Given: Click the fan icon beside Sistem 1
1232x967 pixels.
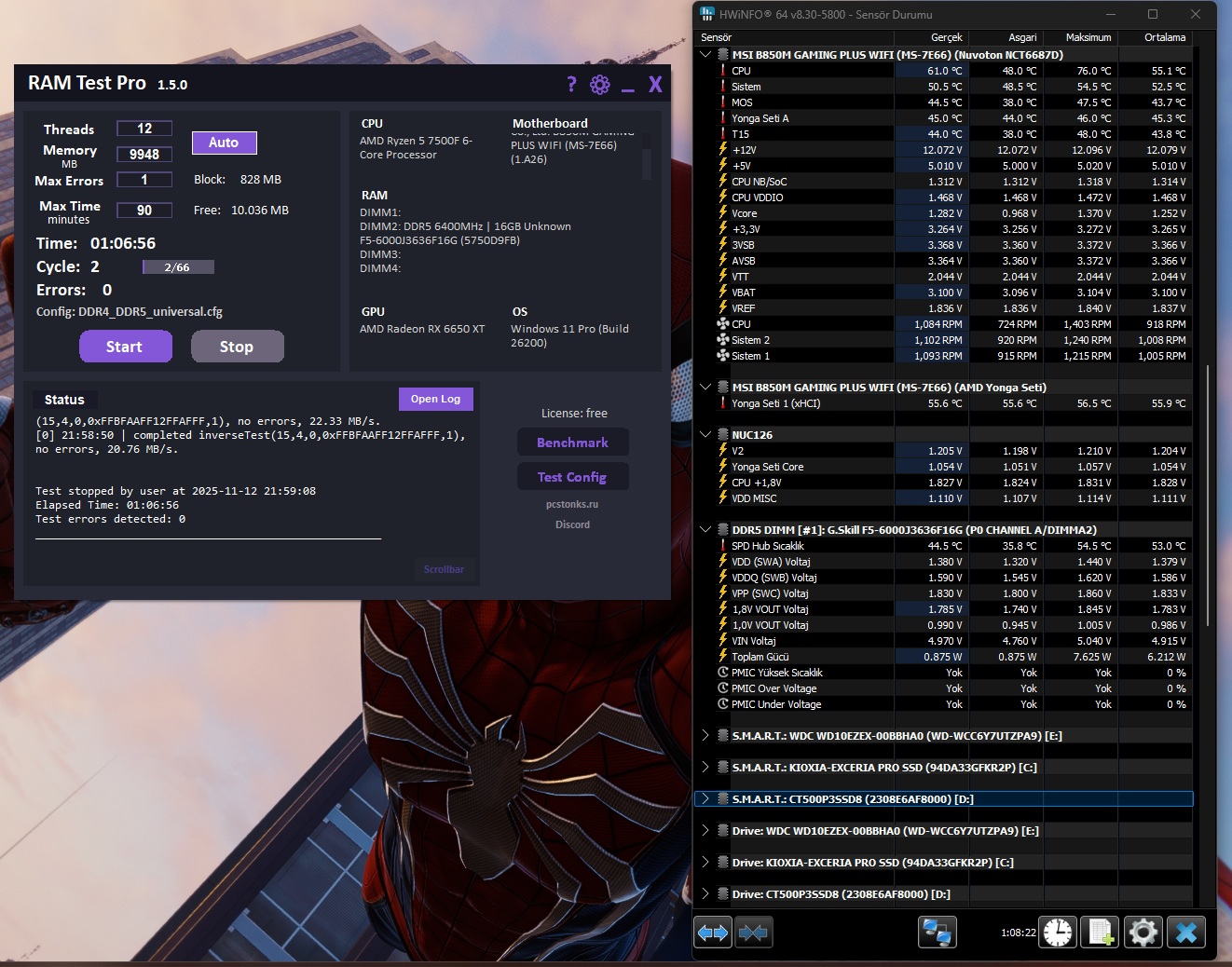Looking at the screenshot, I should click(722, 356).
